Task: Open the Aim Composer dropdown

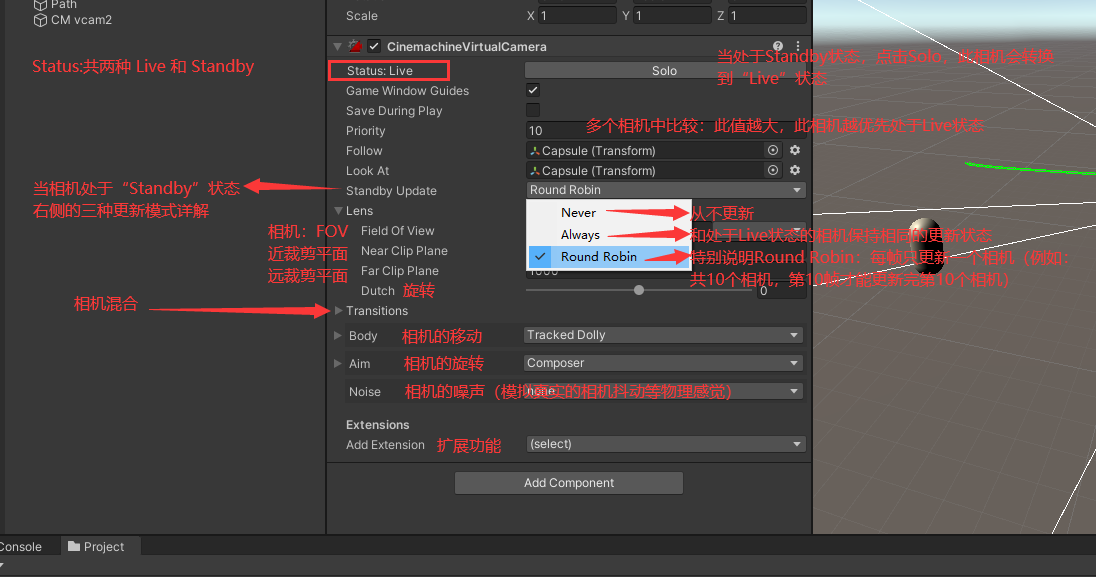Action: 663,363
